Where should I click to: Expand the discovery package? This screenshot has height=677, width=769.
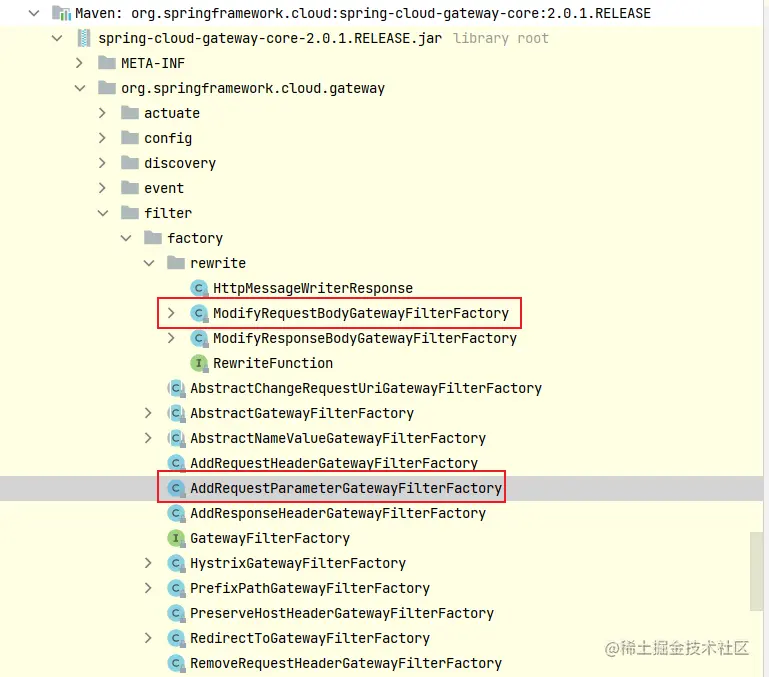click(x=102, y=163)
